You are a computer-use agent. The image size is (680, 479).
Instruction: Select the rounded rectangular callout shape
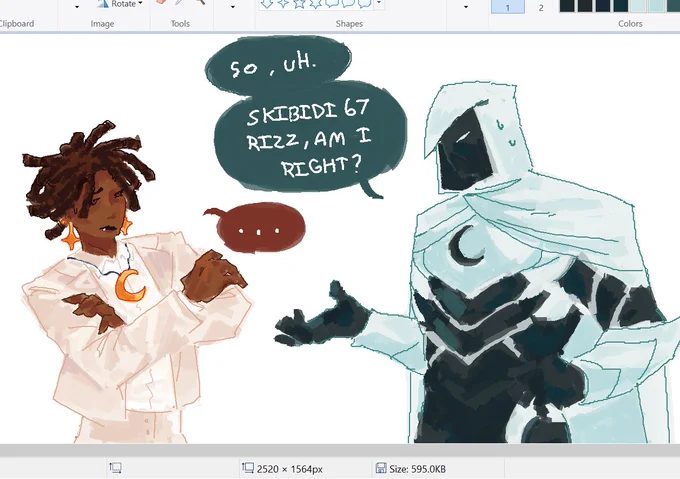click(332, 3)
